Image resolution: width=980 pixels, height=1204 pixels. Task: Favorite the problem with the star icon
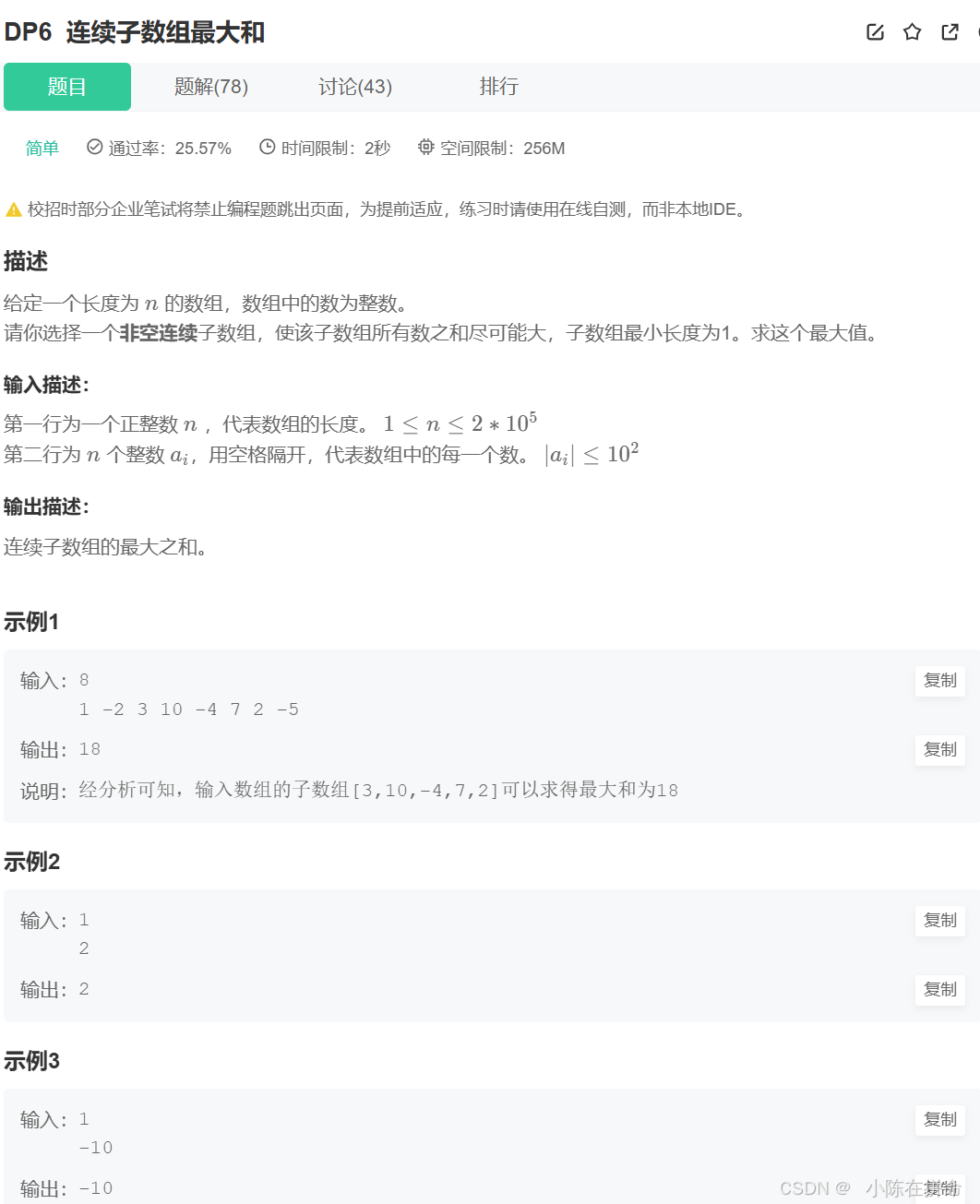coord(913,32)
